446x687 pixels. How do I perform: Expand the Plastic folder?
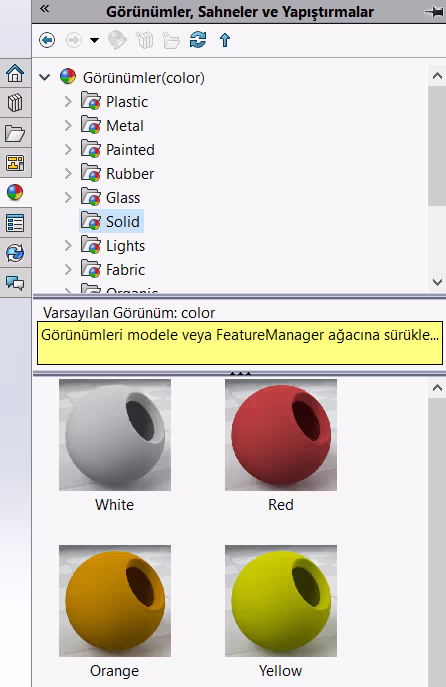(x=68, y=102)
